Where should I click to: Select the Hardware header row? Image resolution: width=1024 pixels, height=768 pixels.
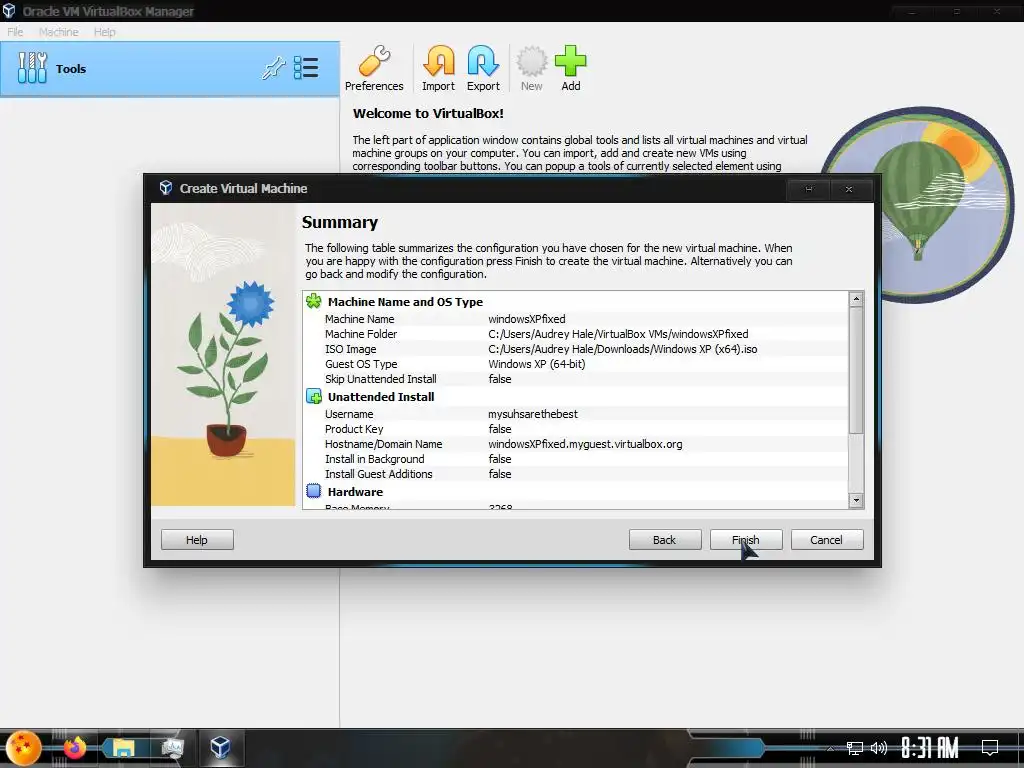point(355,492)
